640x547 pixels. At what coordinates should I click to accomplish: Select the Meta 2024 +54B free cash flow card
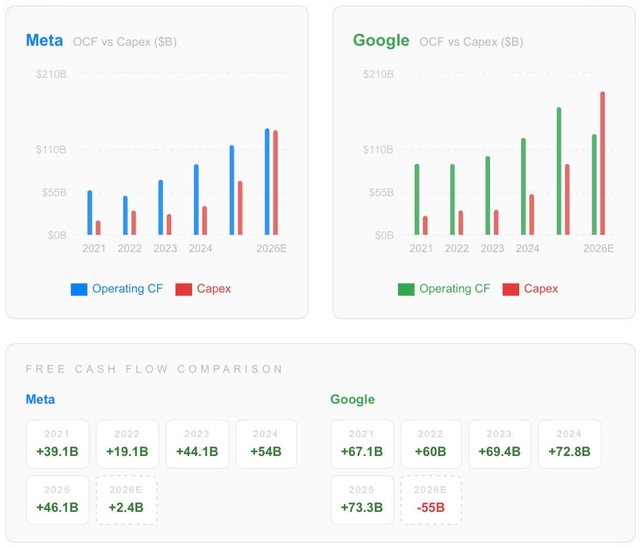click(266, 444)
